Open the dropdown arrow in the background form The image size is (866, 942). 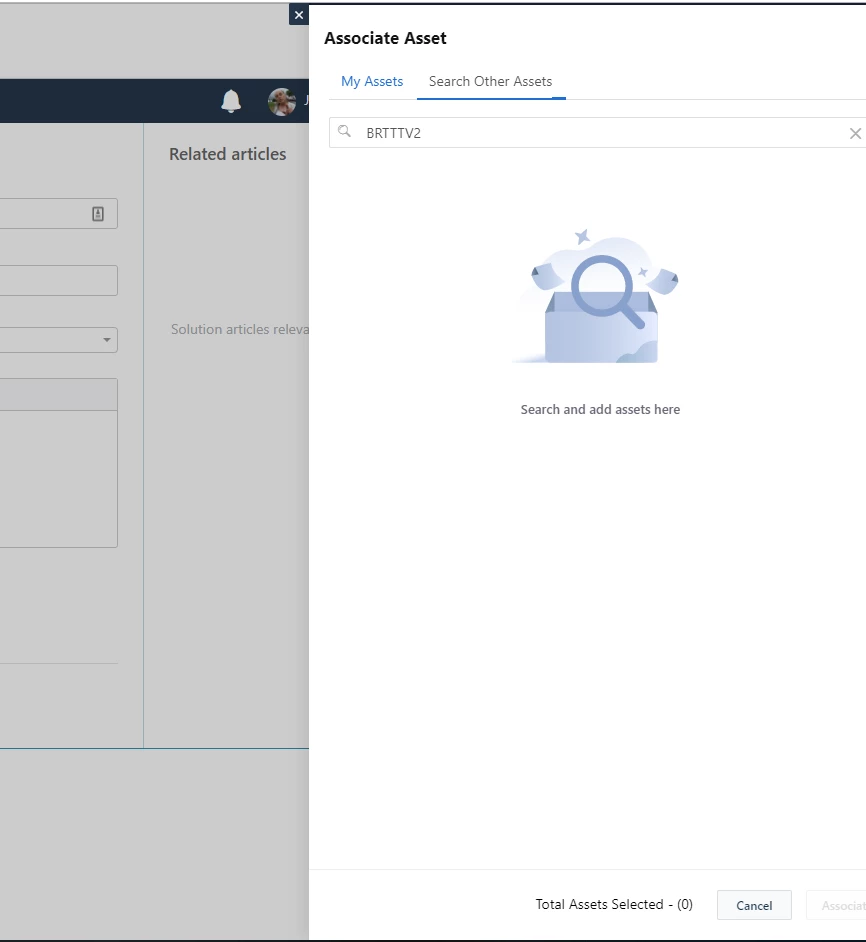pyautogui.click(x=107, y=340)
